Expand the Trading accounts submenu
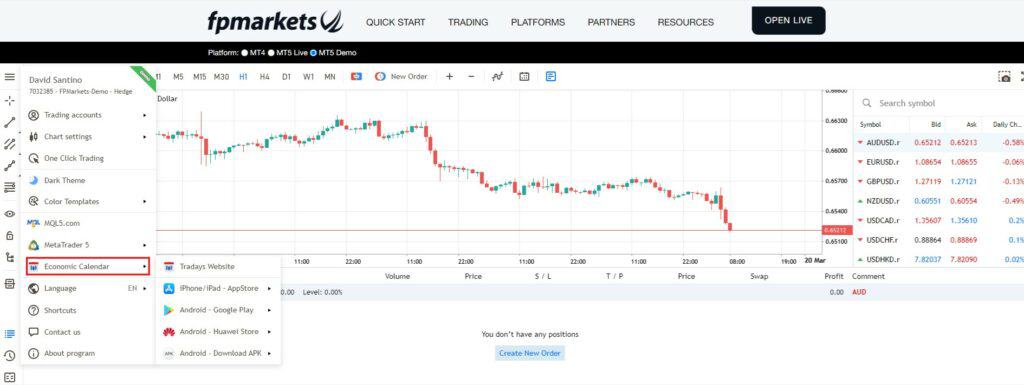The image size is (1024, 385). click(x=88, y=115)
